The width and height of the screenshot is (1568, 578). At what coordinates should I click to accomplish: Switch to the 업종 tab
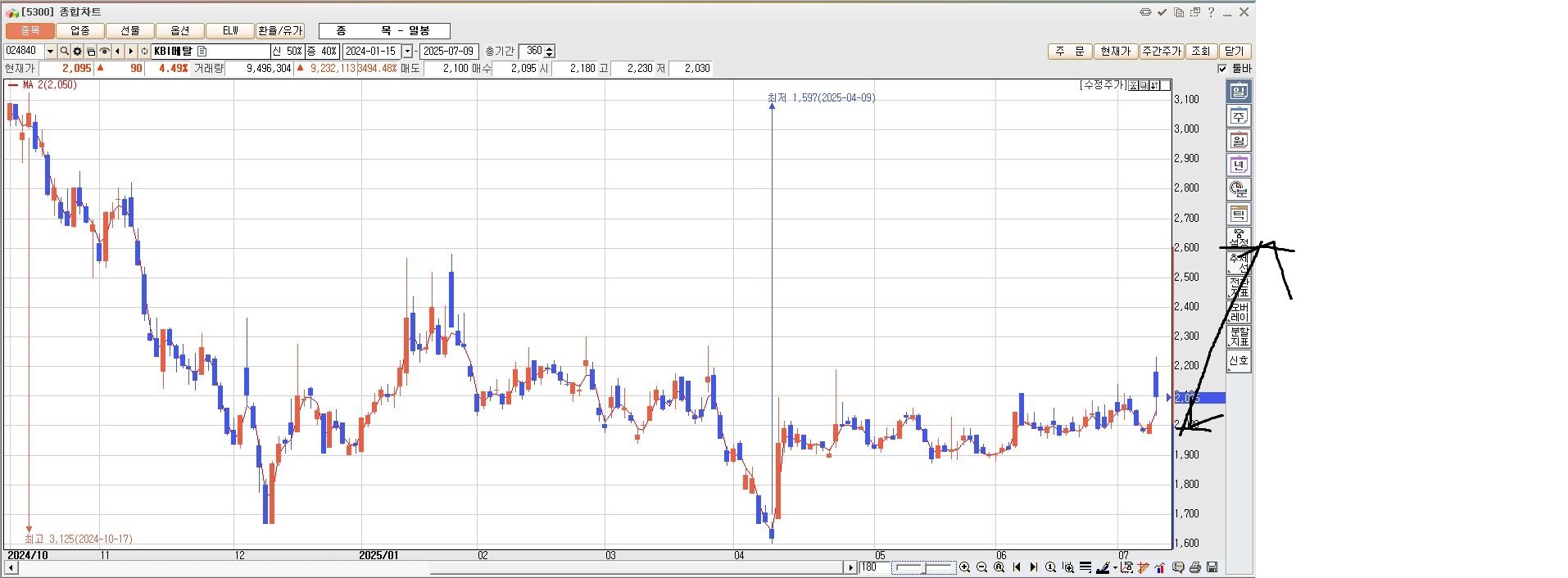point(80,31)
